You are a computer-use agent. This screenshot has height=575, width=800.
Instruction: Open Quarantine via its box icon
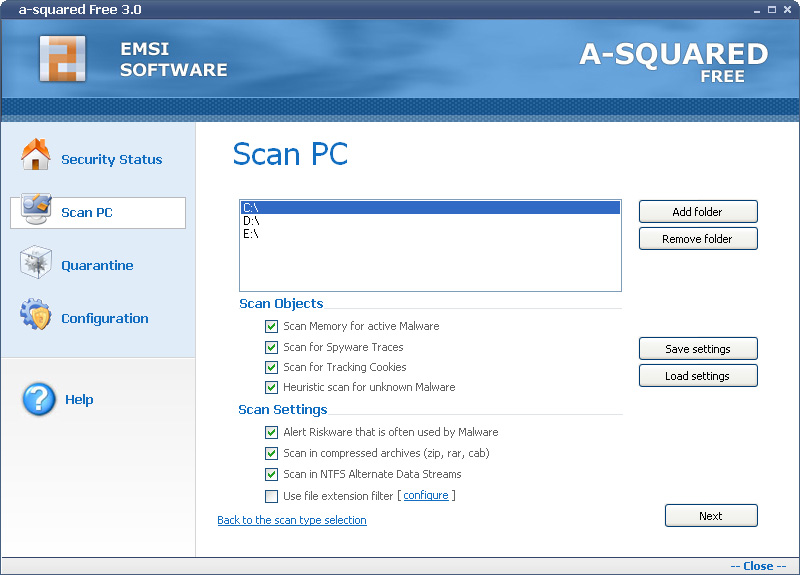(36, 263)
